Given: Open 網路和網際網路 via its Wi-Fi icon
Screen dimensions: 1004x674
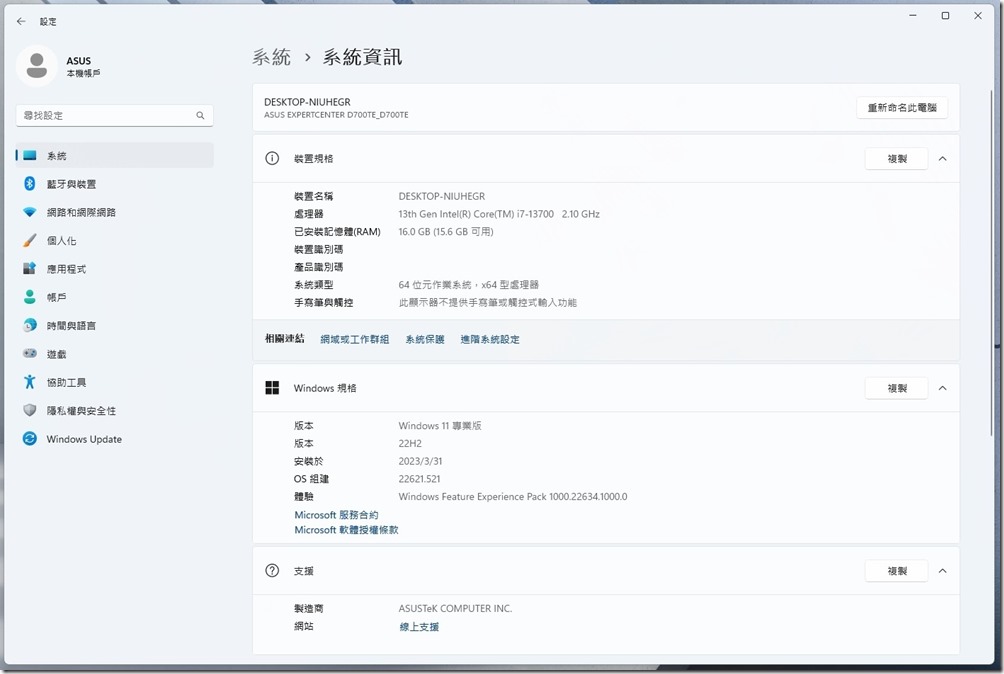Looking at the screenshot, I should 29,212.
